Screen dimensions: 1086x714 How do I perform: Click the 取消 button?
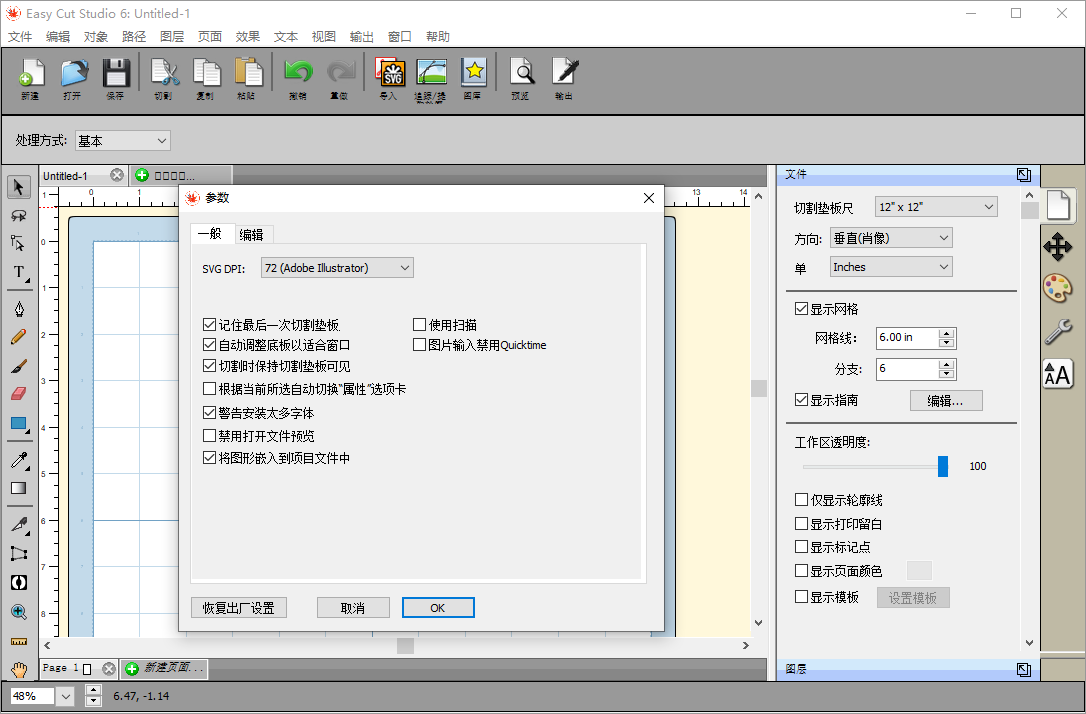point(353,607)
